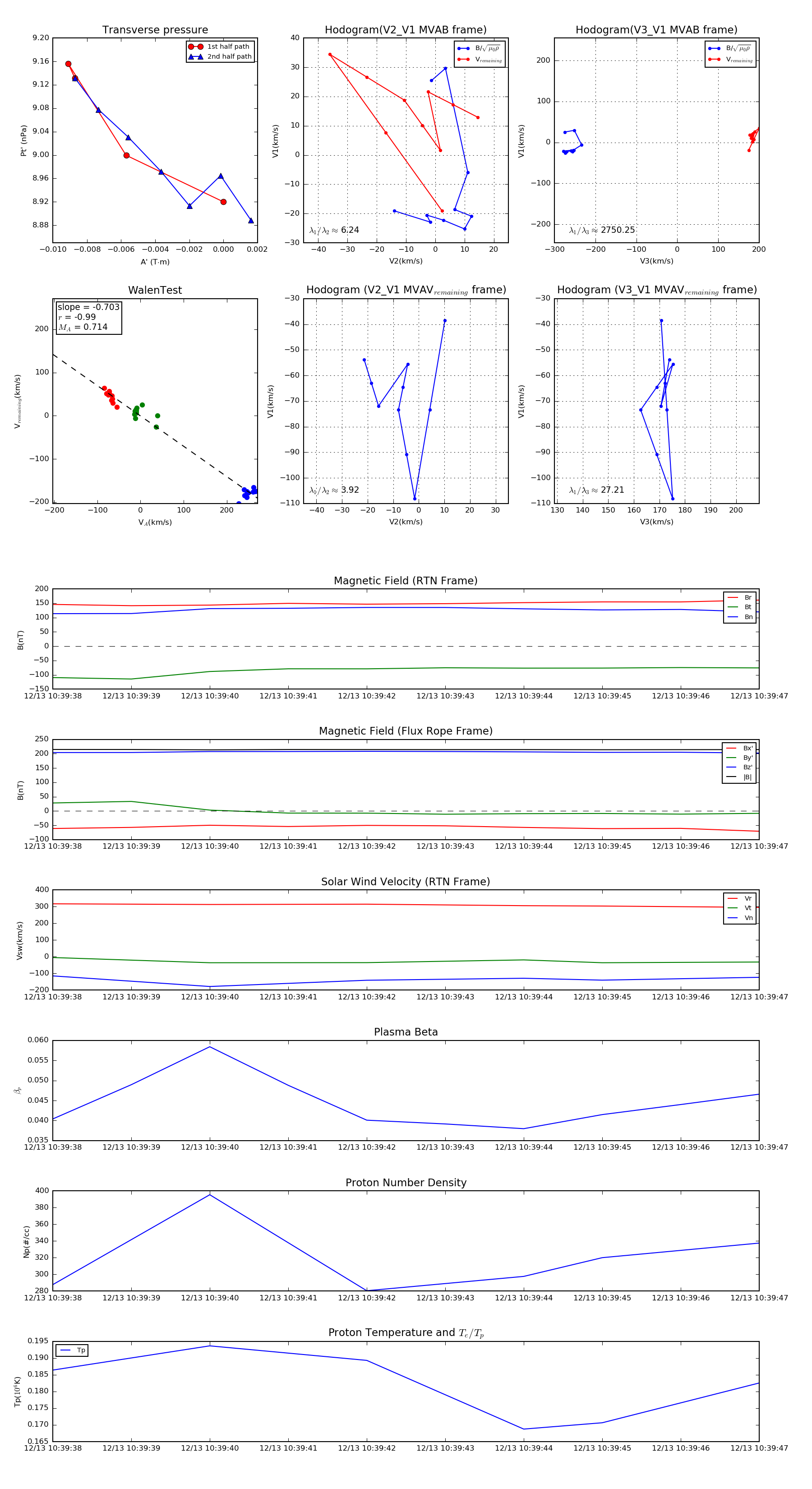Select the "M_A = 0.714" Mach number text
This screenshot has width=812, height=1489.
pyautogui.click(x=83, y=327)
